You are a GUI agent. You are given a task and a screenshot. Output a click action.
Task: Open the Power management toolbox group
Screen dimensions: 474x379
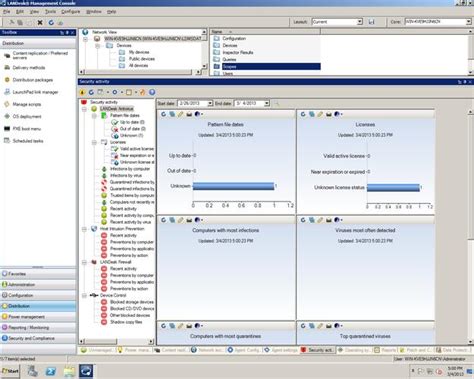[x=38, y=317]
